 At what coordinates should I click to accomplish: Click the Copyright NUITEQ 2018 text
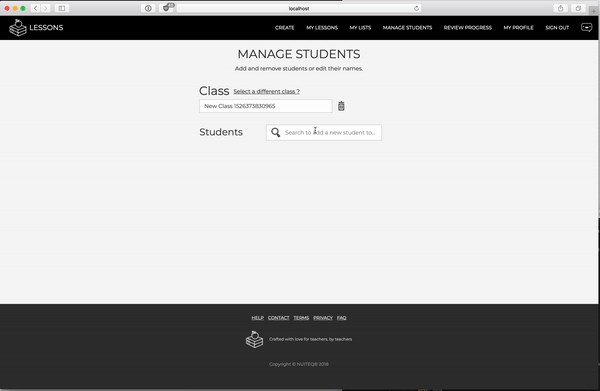pyautogui.click(x=299, y=364)
